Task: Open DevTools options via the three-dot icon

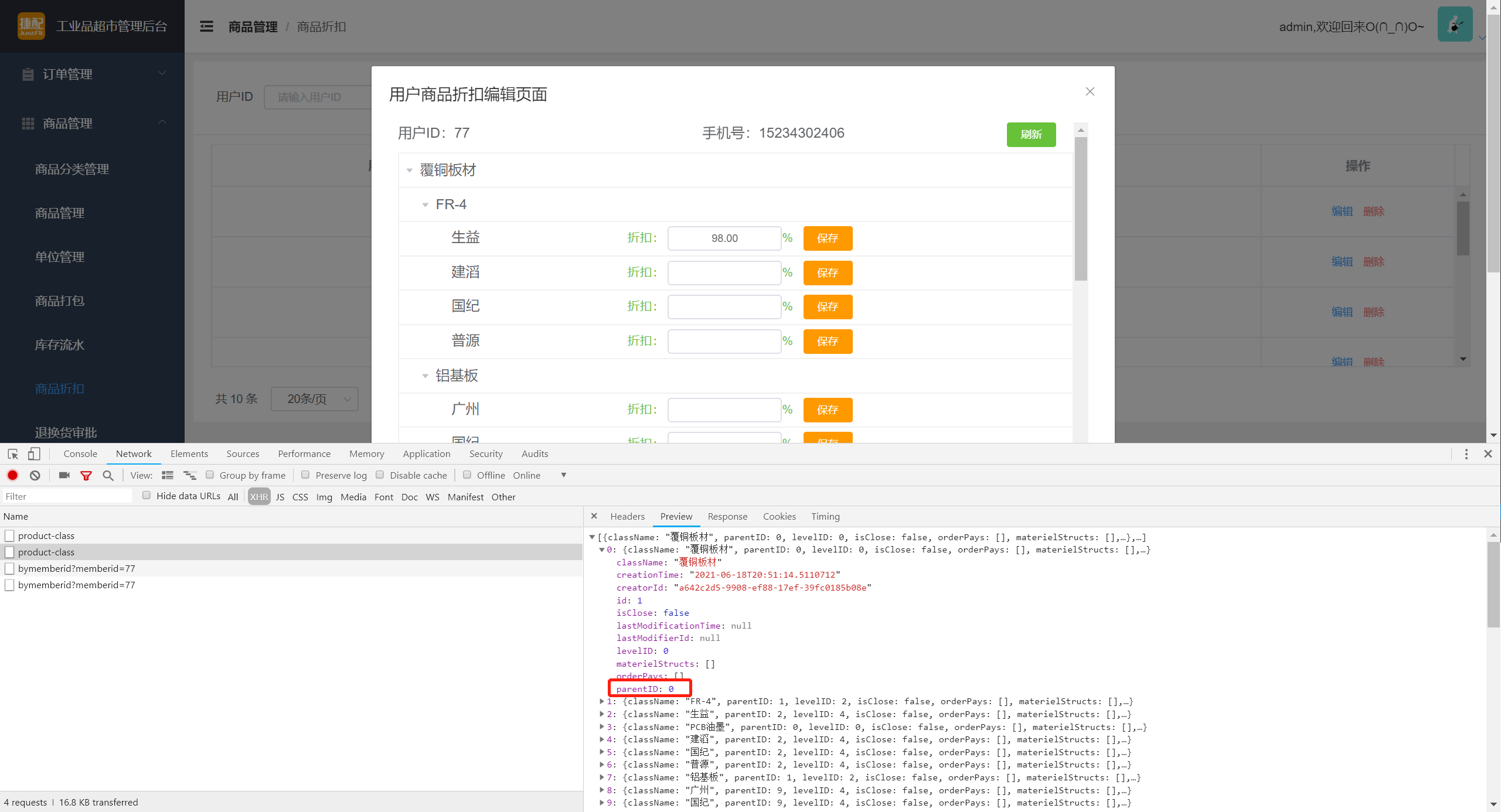Action: 1466,453
